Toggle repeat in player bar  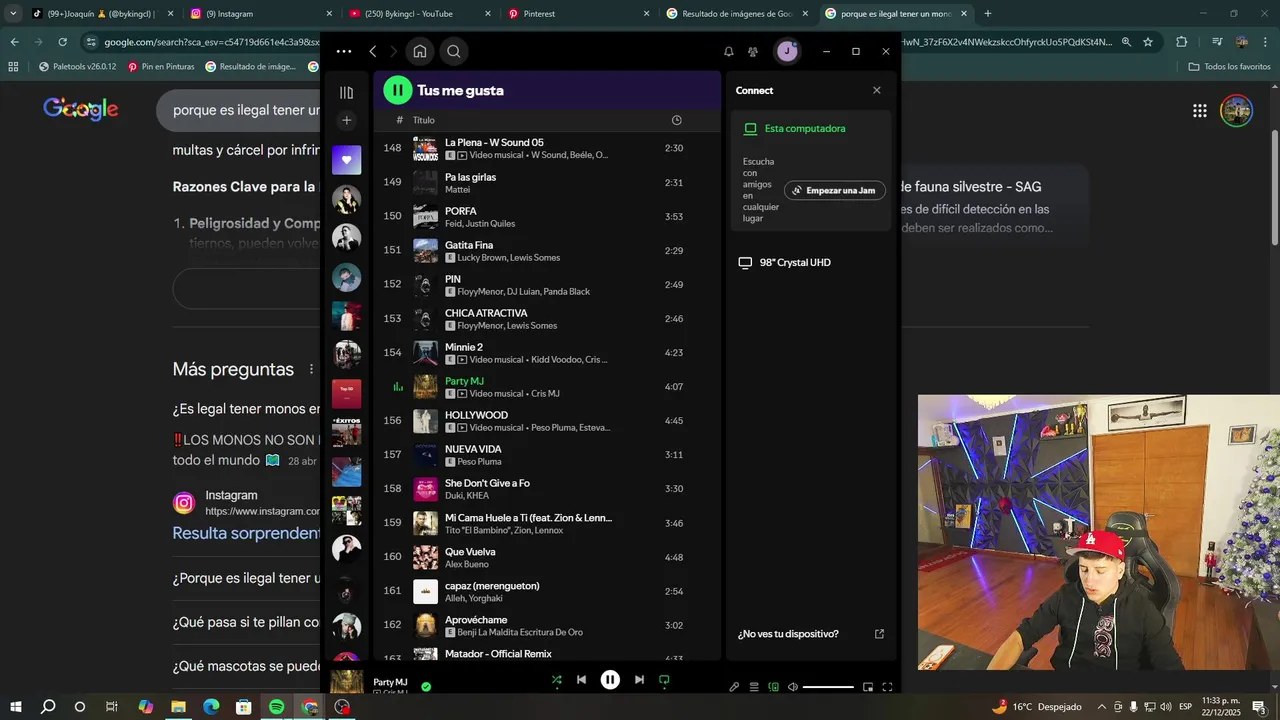coord(664,680)
